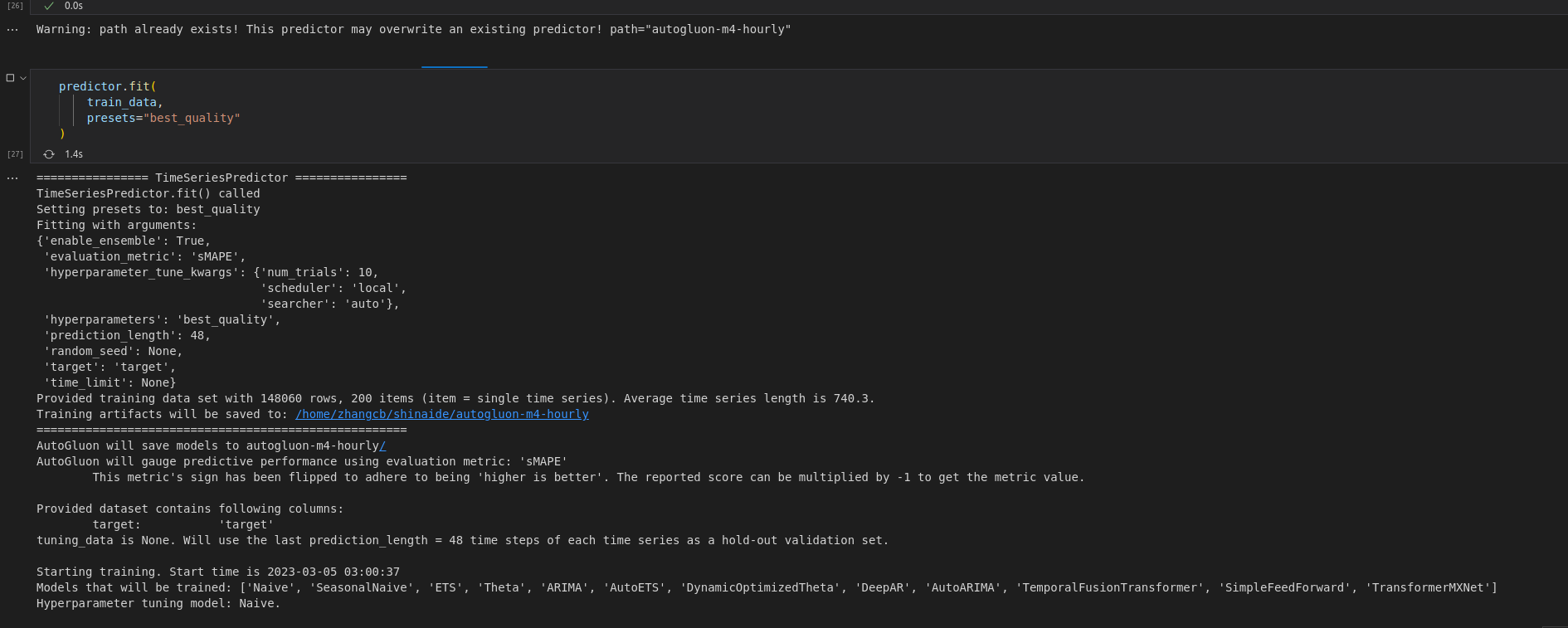Click the 'train_data,' argument in the code
1568x628 pixels.
(125, 102)
